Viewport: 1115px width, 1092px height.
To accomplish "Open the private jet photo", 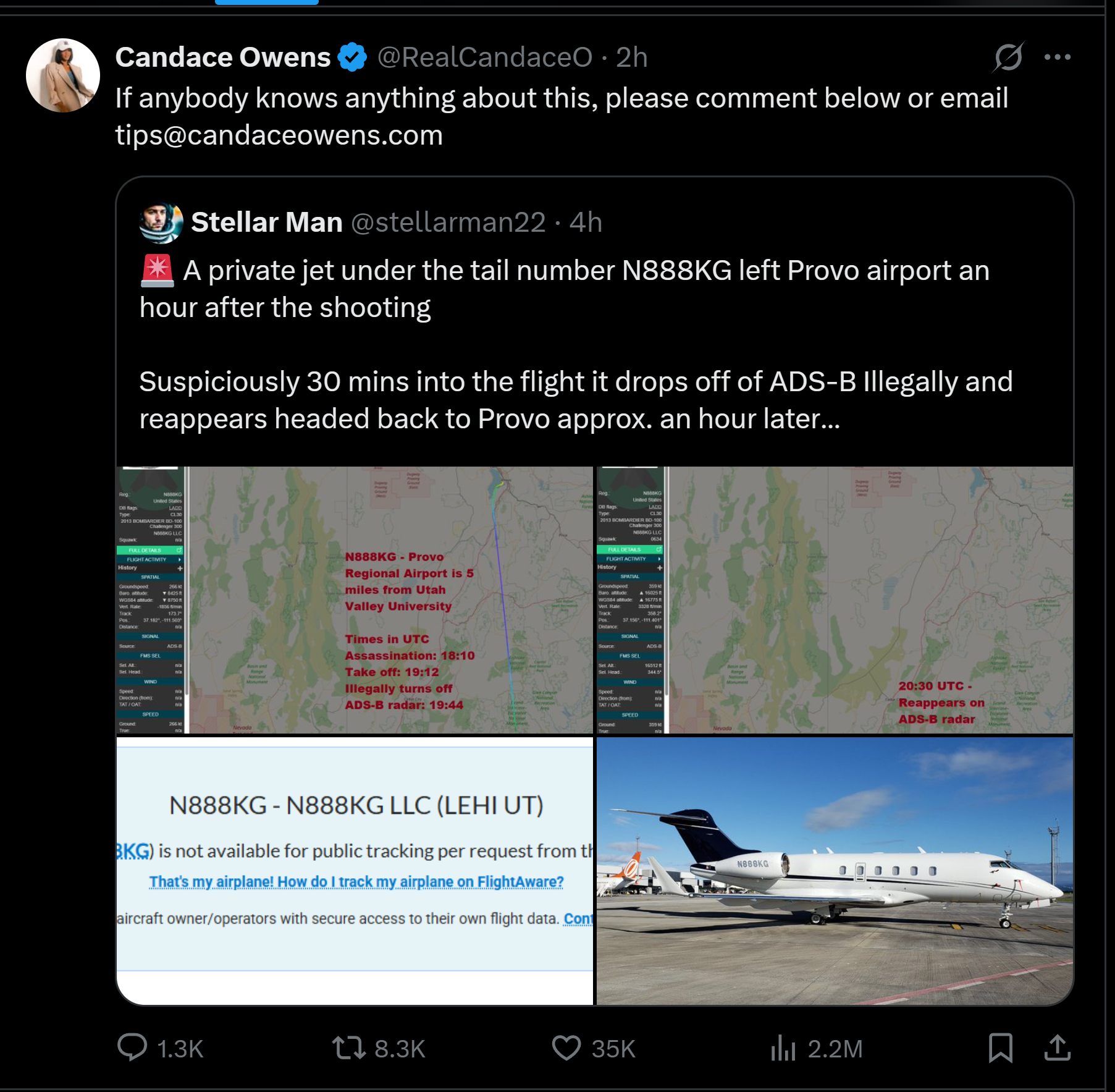I will click(835, 870).
